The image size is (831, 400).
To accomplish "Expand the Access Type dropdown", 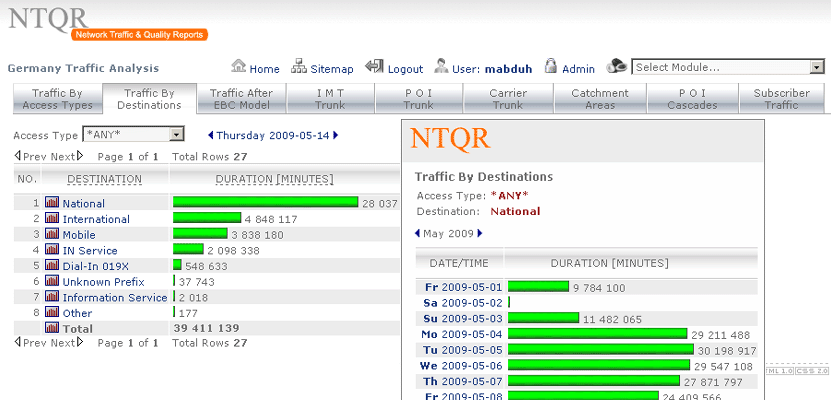I will coord(176,134).
